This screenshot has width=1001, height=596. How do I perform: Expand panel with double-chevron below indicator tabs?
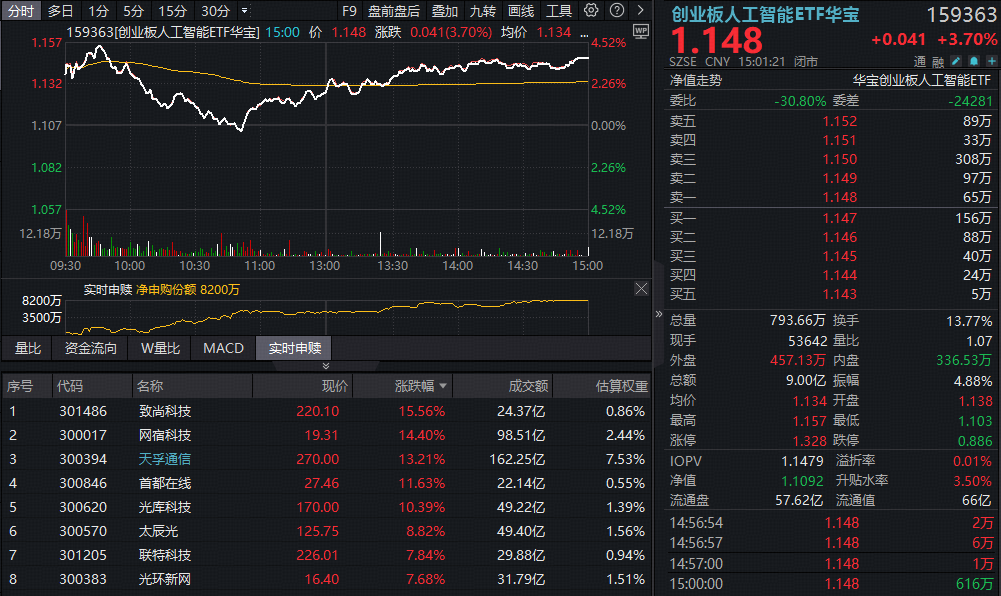pyautogui.click(x=325, y=366)
